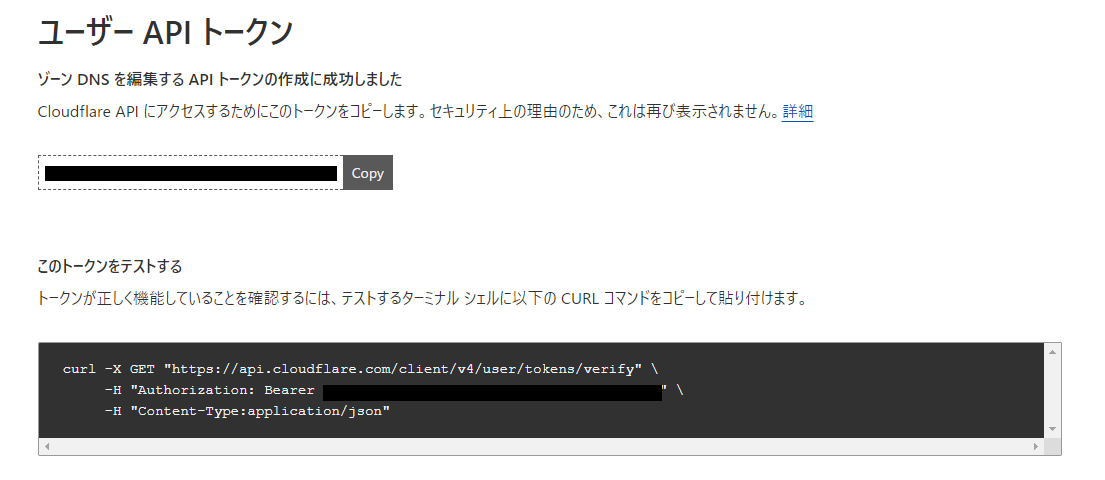The width and height of the screenshot is (1105, 480).
Task: Click the token creation success message
Action: point(220,80)
